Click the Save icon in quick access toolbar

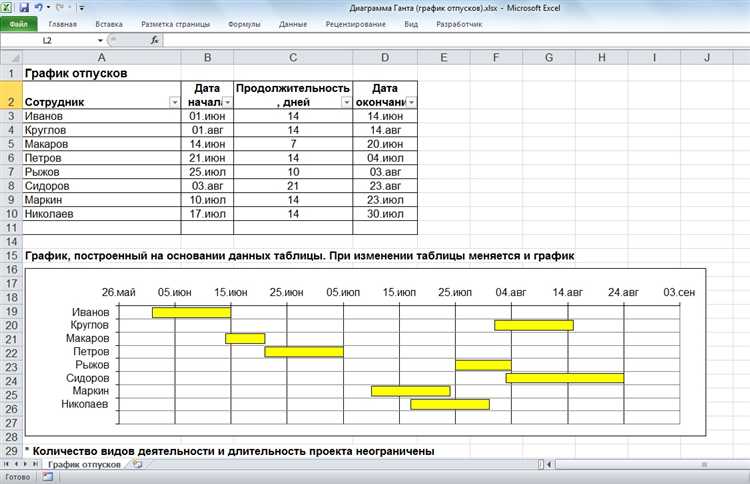pos(23,7)
